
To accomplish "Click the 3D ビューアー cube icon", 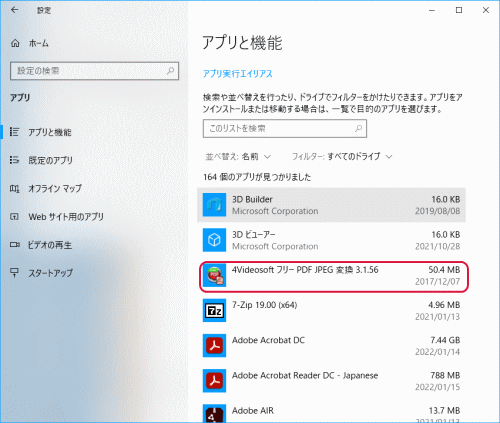I will pyautogui.click(x=214, y=240).
